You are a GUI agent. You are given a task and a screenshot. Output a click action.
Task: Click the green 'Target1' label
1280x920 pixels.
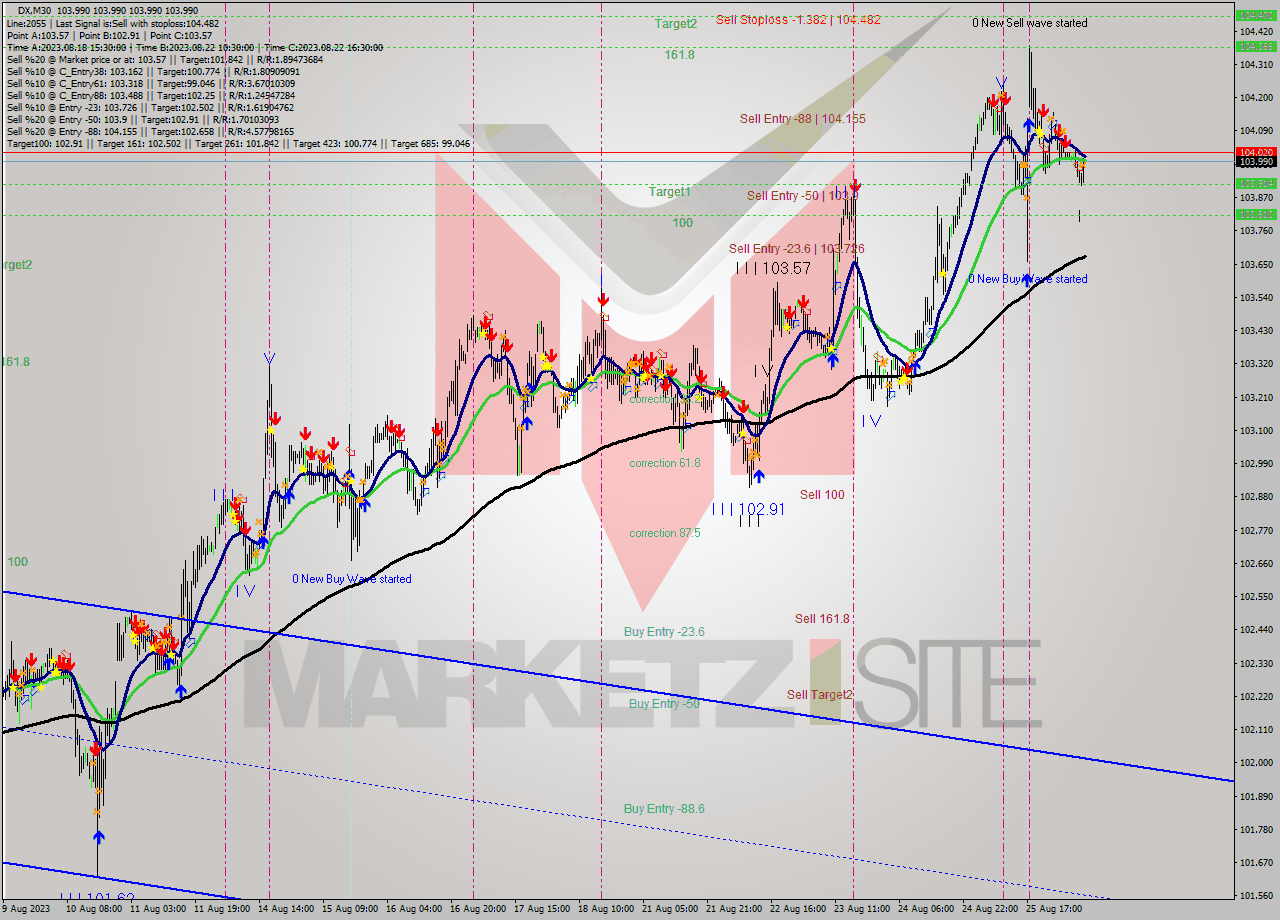670,191
